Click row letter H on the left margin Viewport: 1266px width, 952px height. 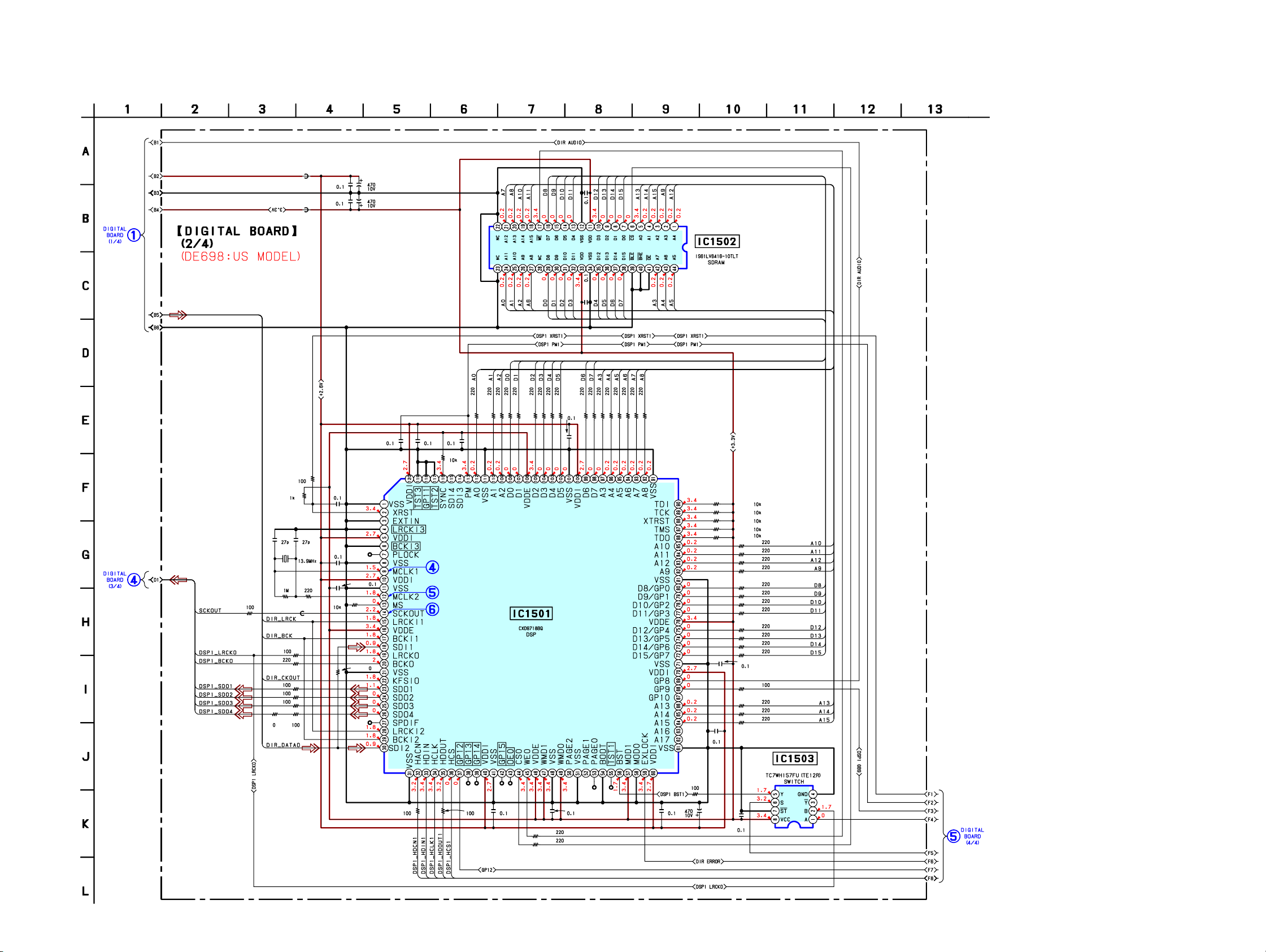(x=85, y=622)
